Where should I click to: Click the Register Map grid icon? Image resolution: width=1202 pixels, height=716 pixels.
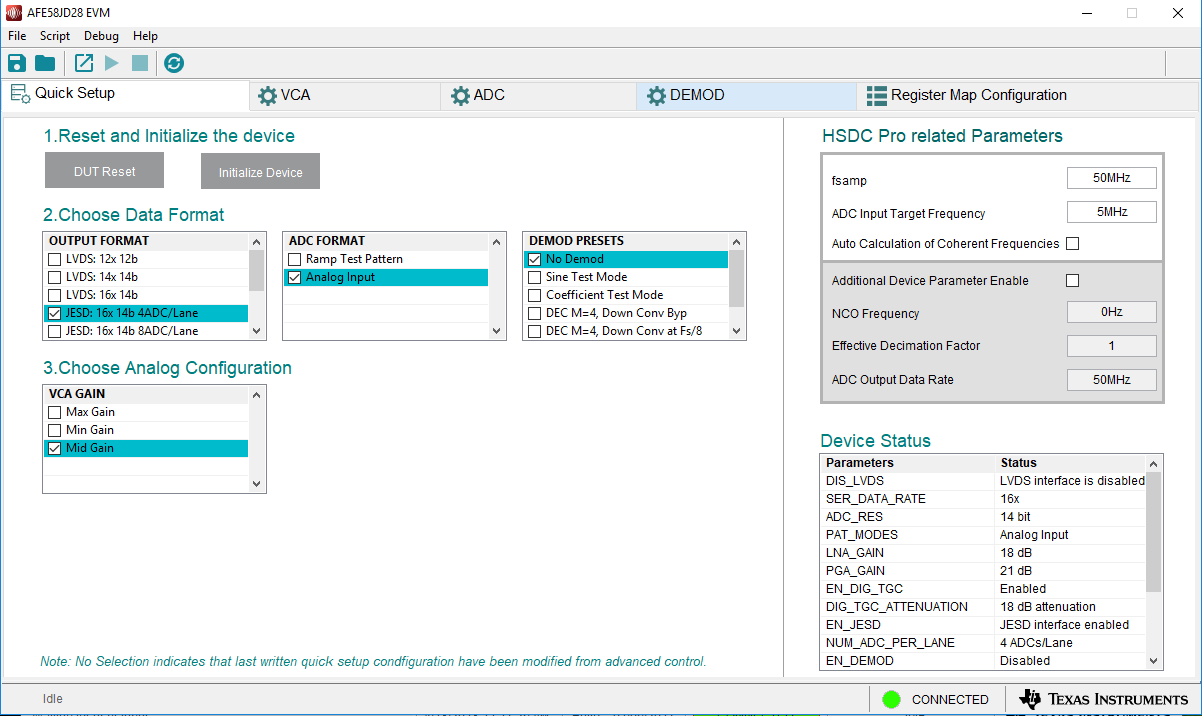pyautogui.click(x=877, y=96)
